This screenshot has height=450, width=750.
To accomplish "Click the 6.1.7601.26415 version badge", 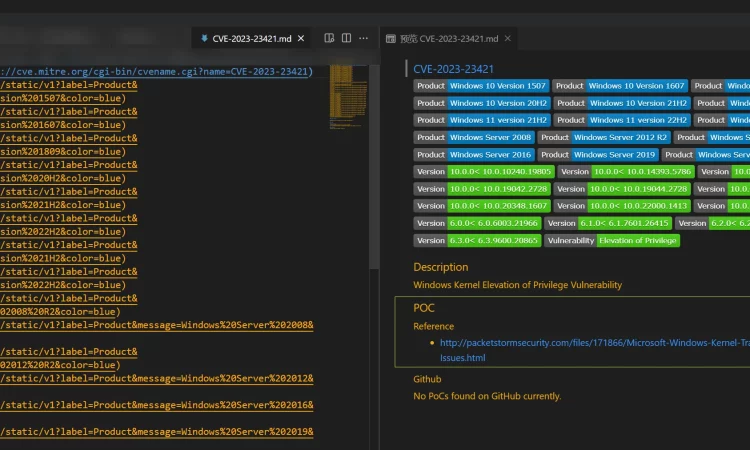I will tap(608, 223).
